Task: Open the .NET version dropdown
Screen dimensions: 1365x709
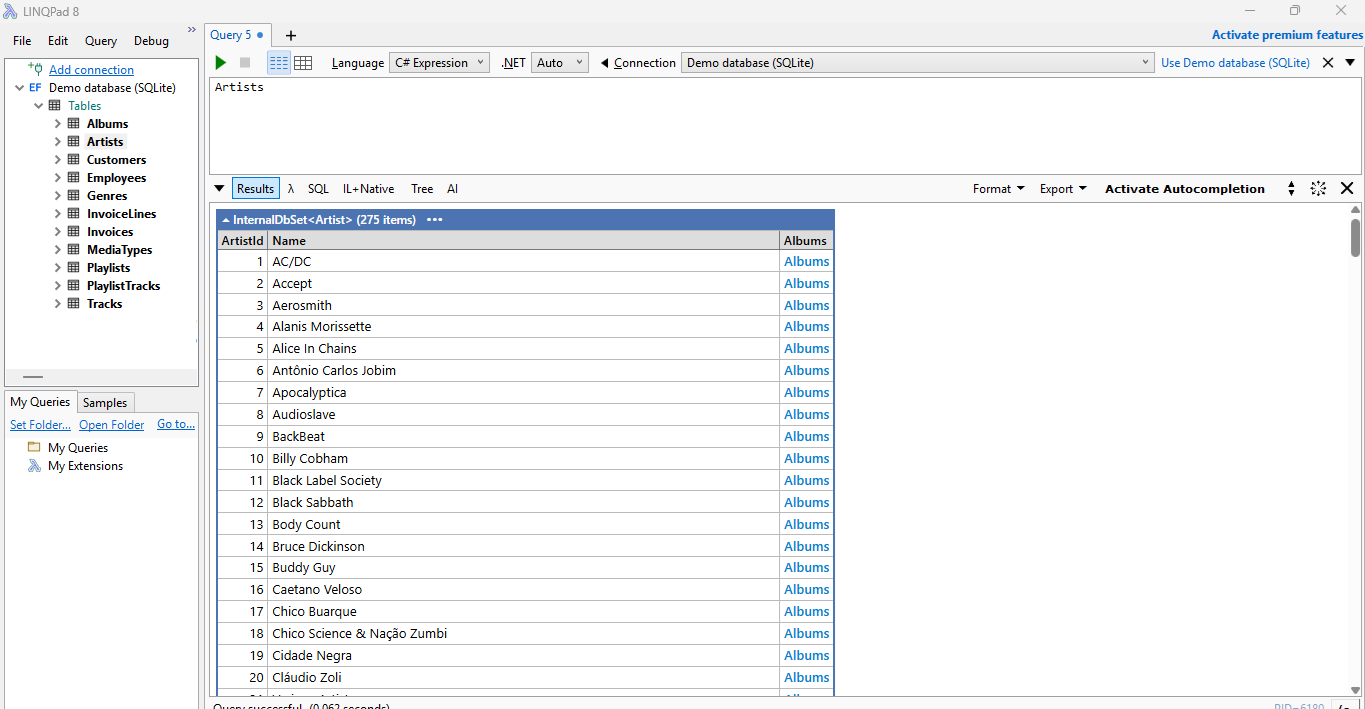Action: click(x=559, y=62)
